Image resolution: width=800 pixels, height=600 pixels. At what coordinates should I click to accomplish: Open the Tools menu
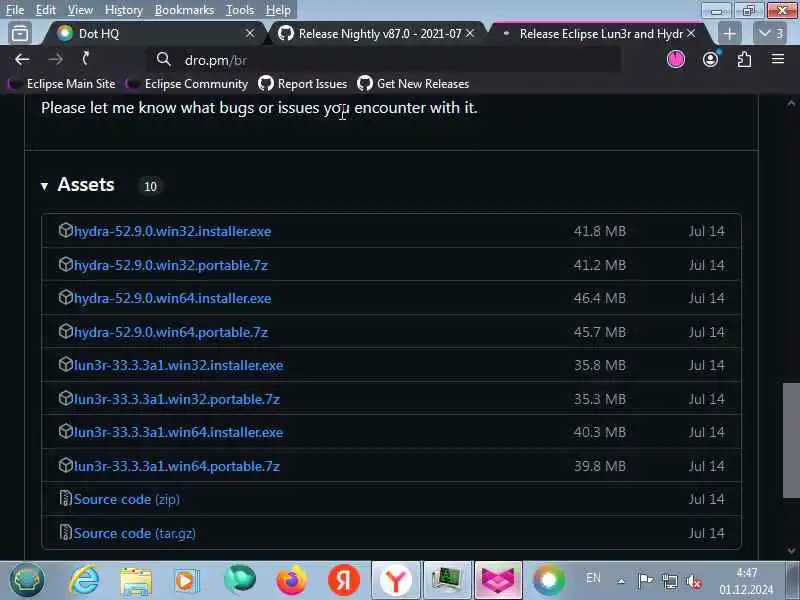pyautogui.click(x=240, y=10)
